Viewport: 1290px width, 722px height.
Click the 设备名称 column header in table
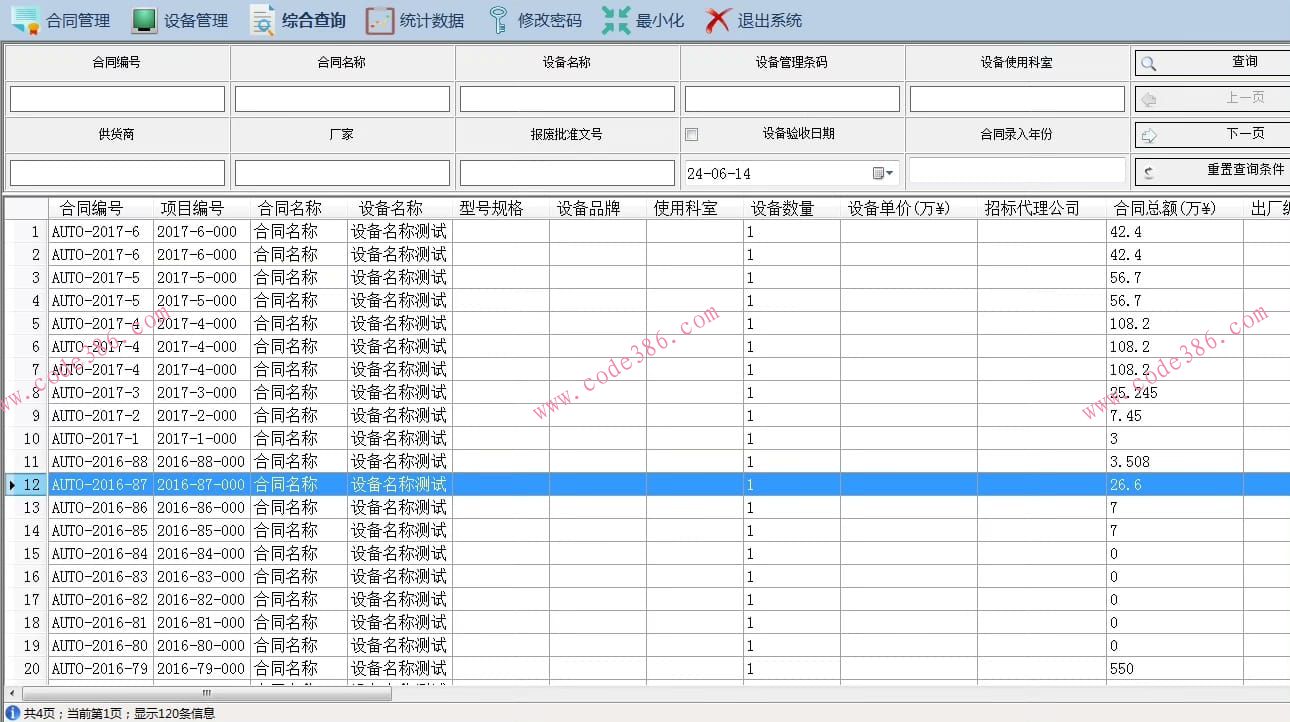tap(391, 208)
